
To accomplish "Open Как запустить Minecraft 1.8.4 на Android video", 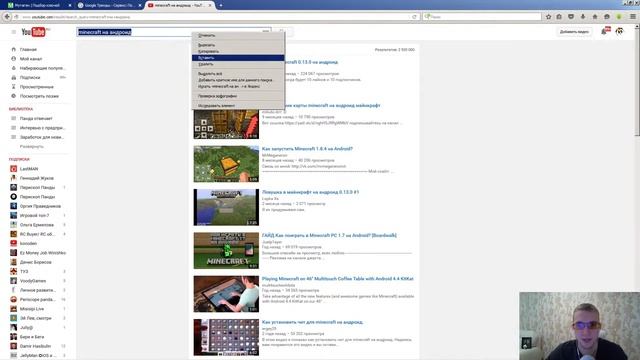I will pyautogui.click(x=307, y=149).
